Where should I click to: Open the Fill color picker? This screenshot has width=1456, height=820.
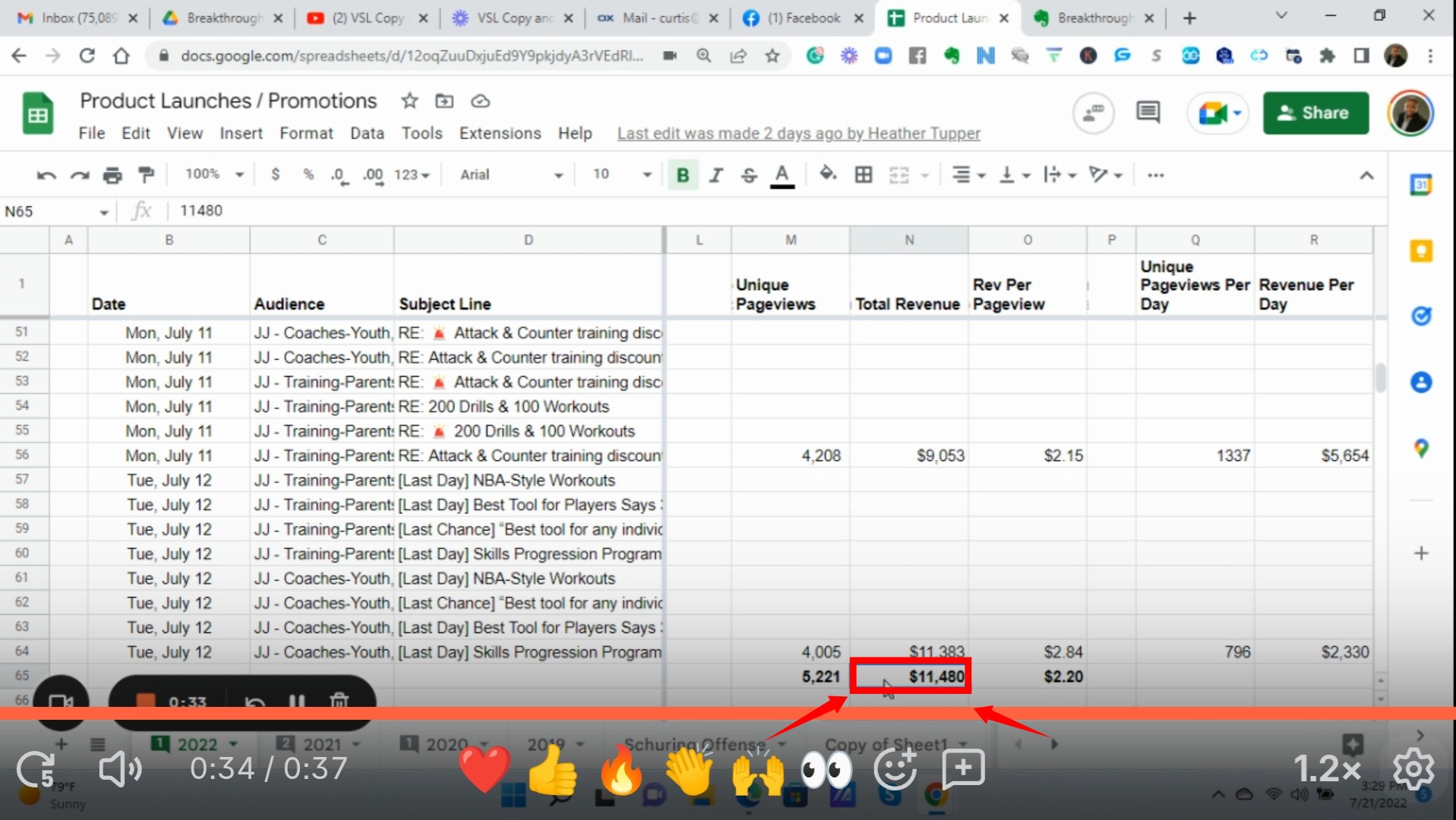828,175
